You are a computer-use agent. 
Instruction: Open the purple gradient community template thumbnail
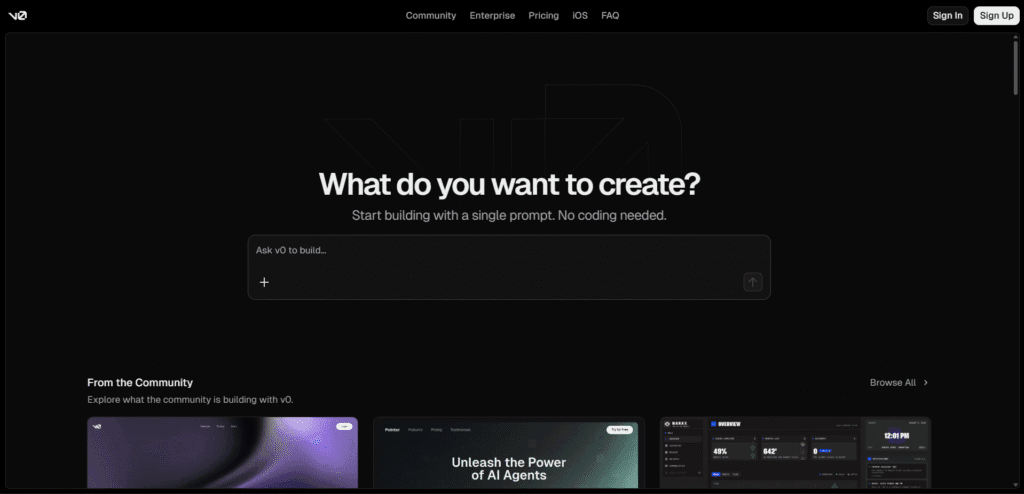click(x=223, y=453)
